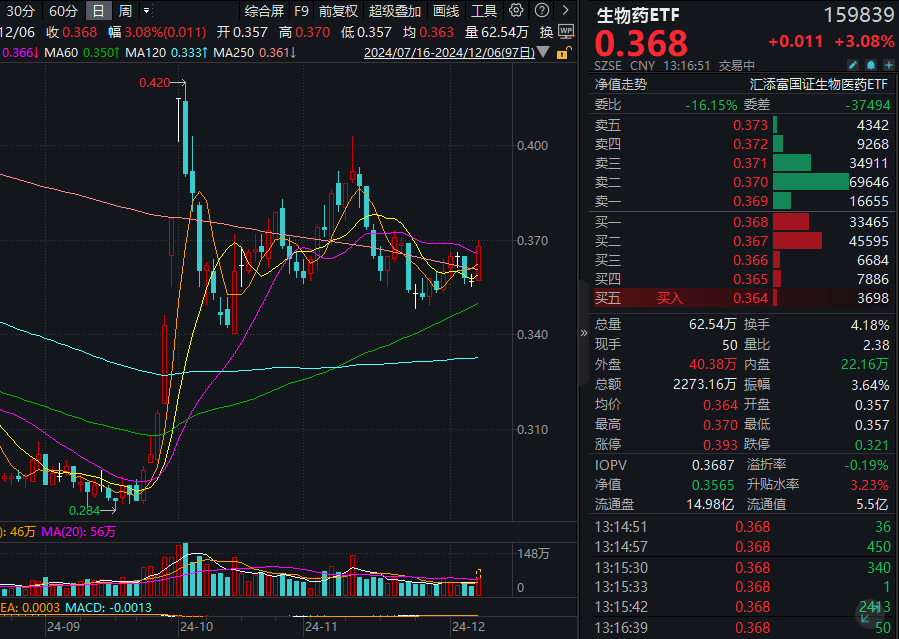This screenshot has height=639, width=899.
Task: Click the WP monitor icon beside 换
Action: pos(566,32)
